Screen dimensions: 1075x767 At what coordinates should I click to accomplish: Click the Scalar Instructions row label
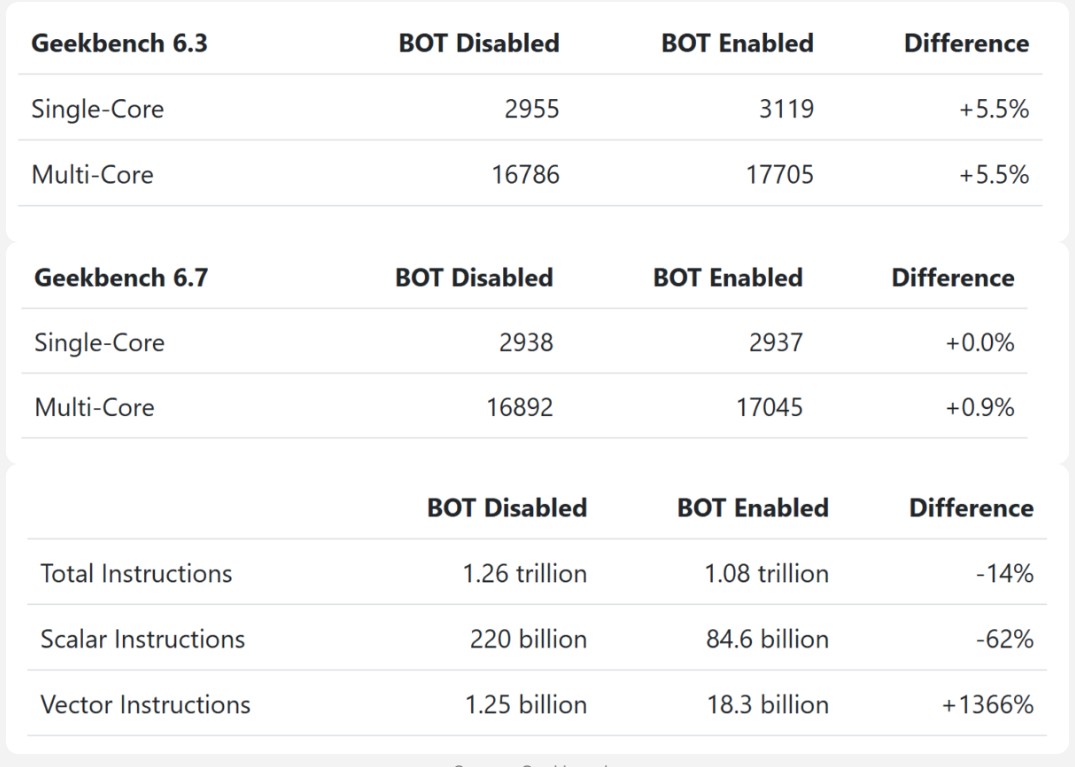[x=142, y=639]
